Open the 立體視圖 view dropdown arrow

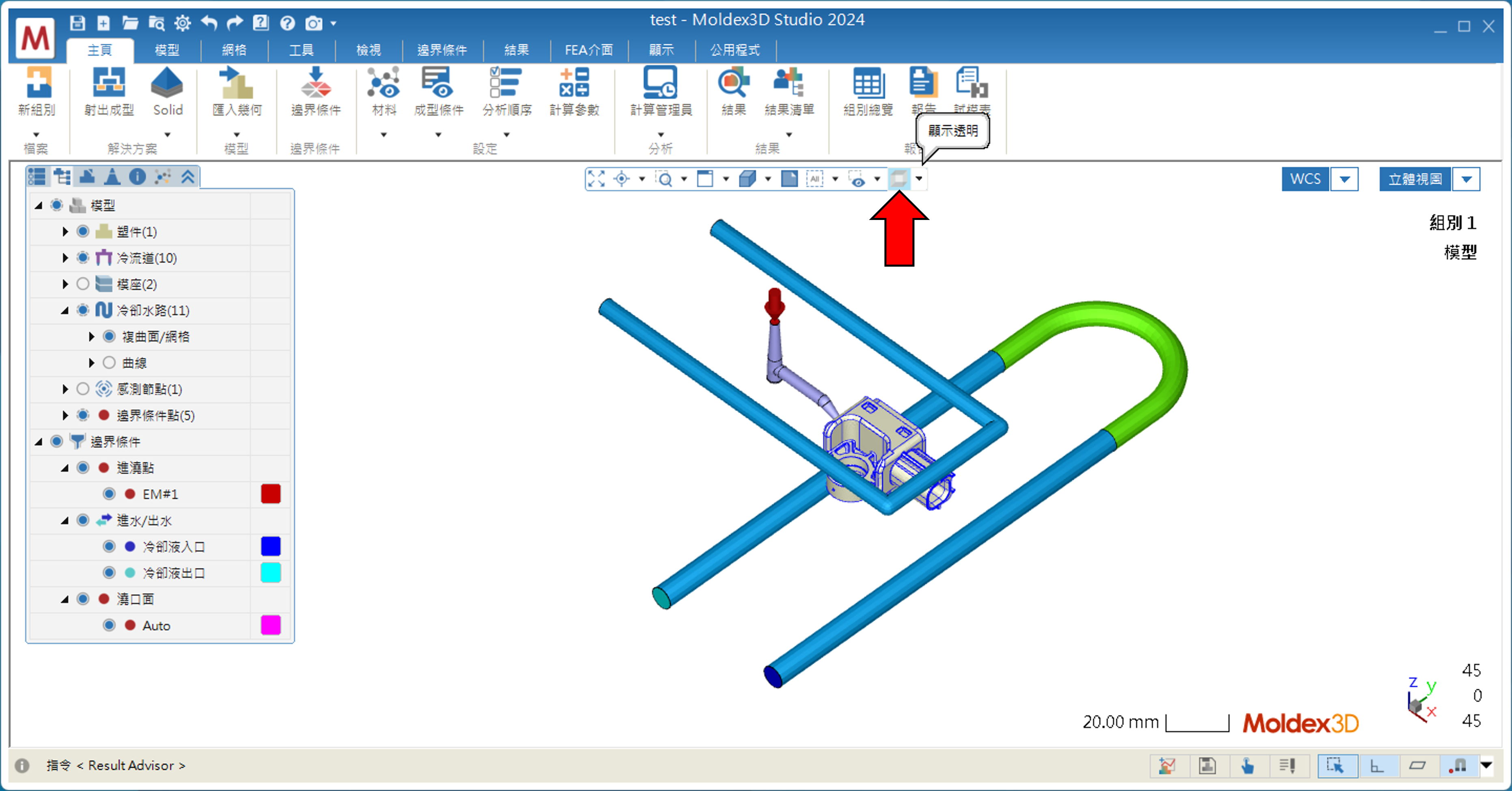[1466, 179]
